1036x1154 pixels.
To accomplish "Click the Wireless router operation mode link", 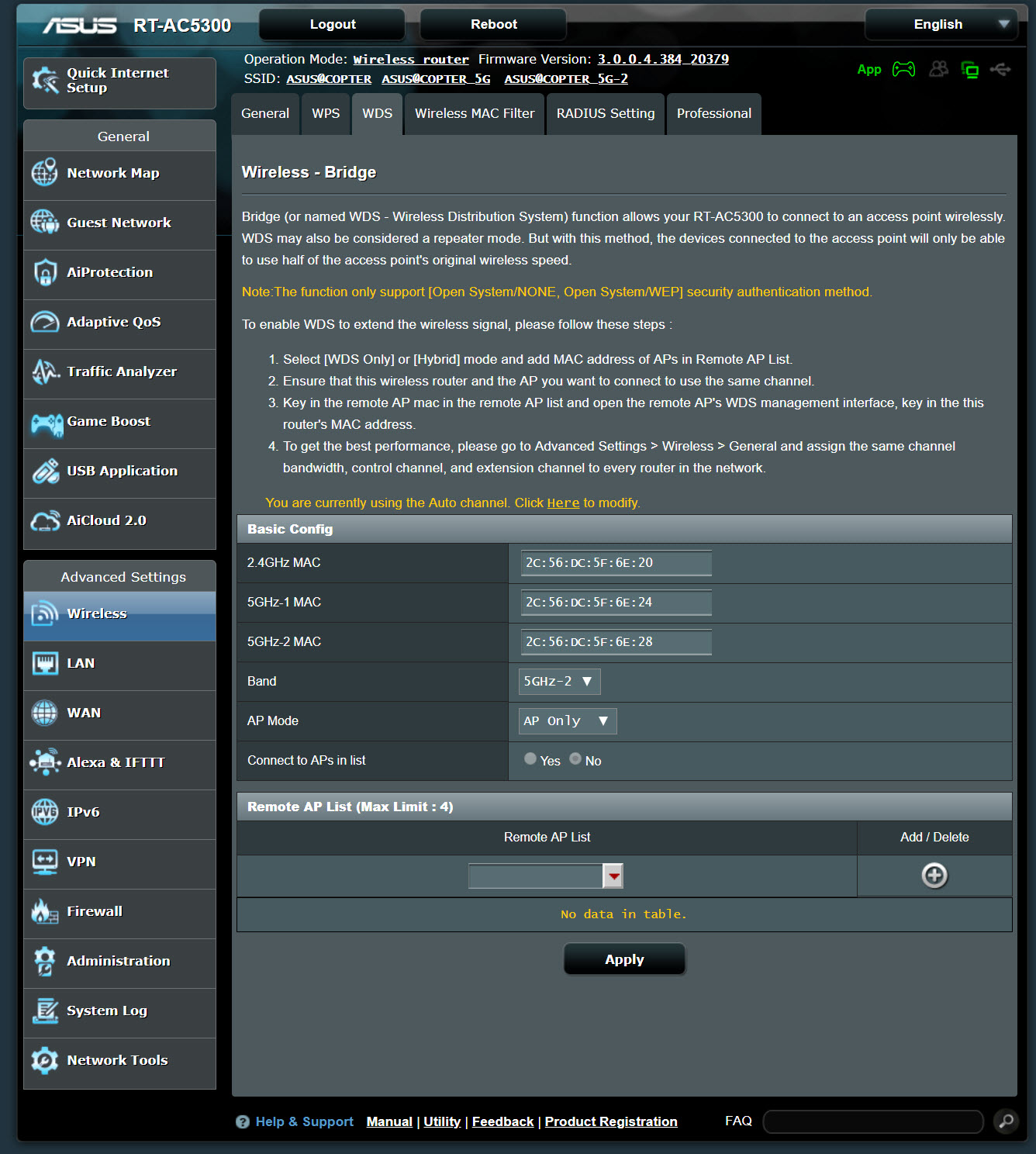I will tap(411, 60).
